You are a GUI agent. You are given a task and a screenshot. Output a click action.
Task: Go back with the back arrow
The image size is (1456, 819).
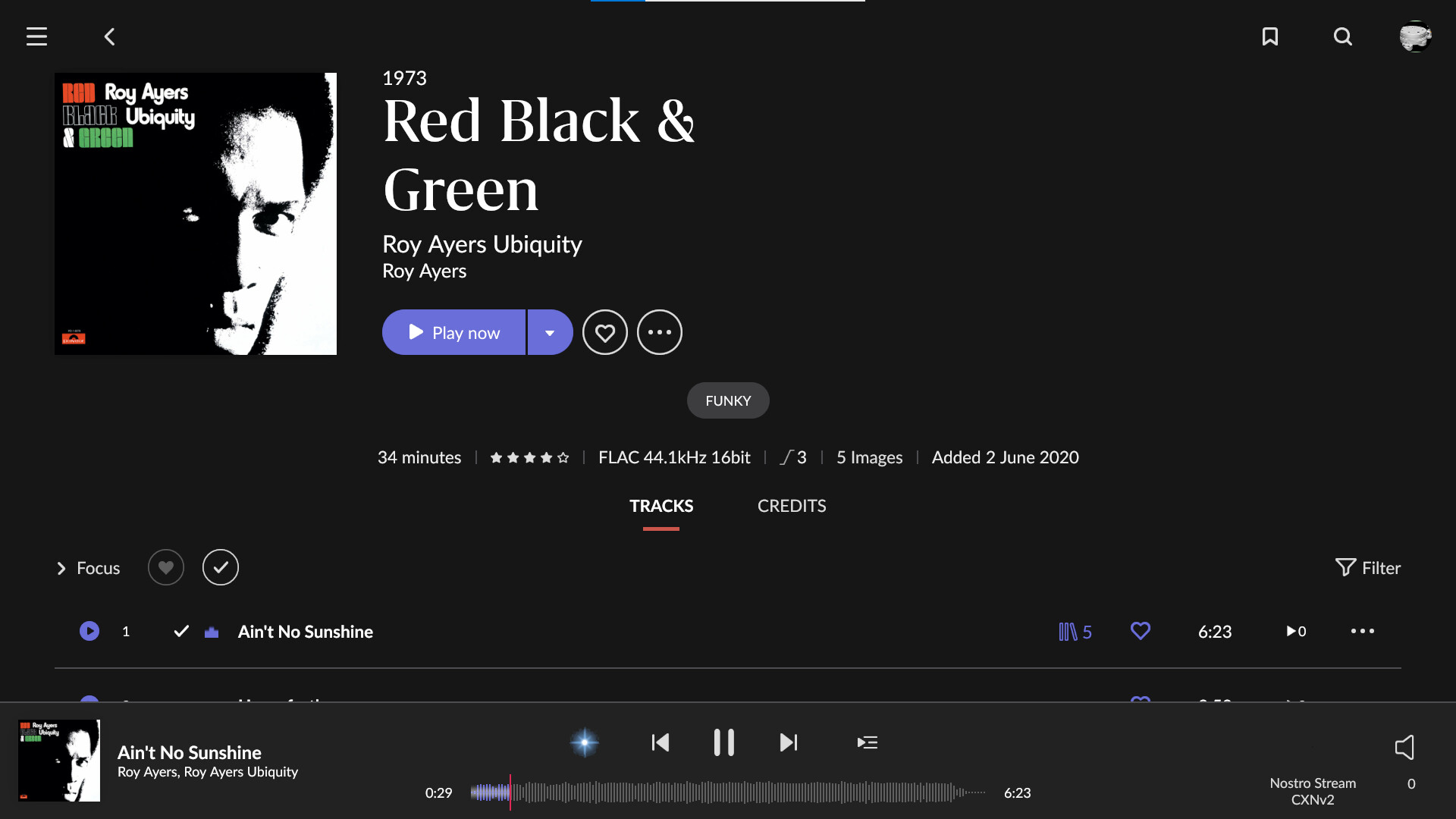(110, 36)
